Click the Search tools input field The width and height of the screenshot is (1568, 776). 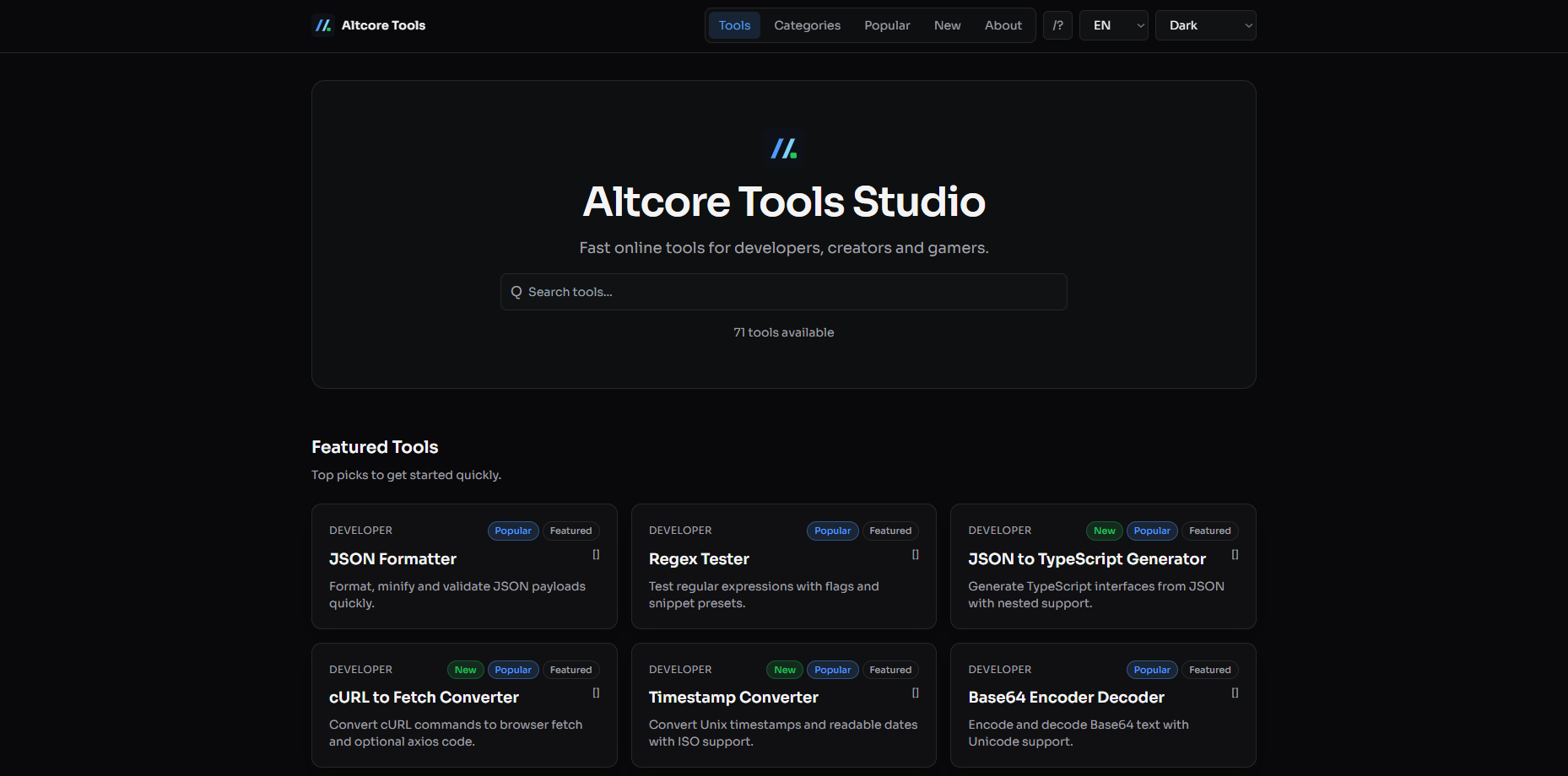(783, 291)
